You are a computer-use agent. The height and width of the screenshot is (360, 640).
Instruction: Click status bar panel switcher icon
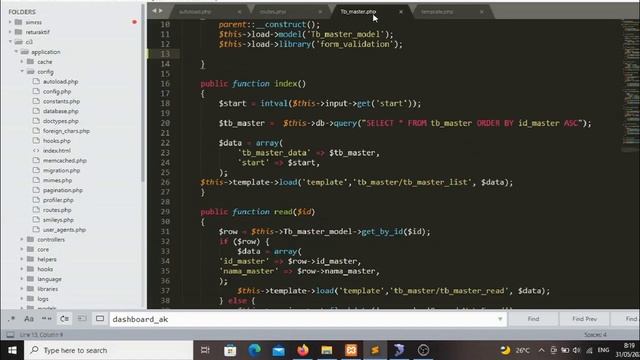11,335
